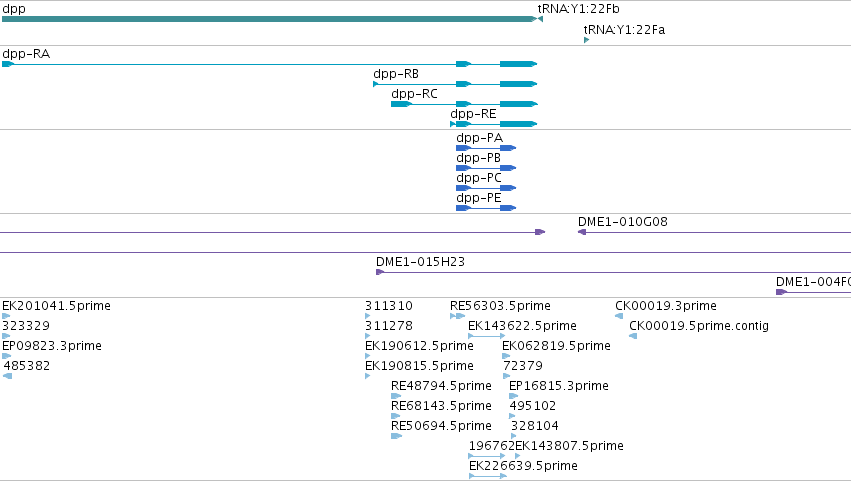
Task: Click EK062819.5prime EST label
Action: point(556,346)
